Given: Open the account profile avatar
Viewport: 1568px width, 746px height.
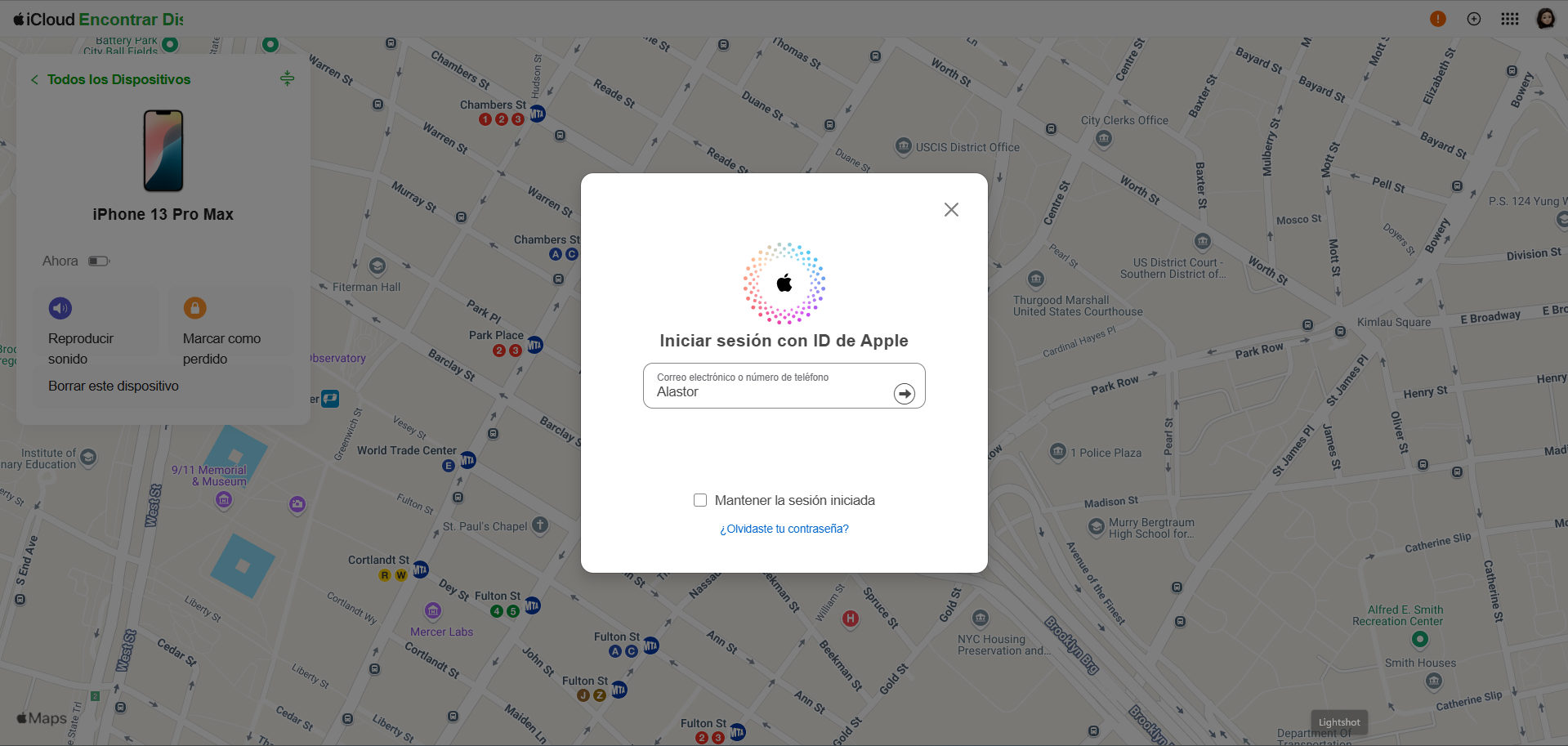Looking at the screenshot, I should pyautogui.click(x=1545, y=19).
